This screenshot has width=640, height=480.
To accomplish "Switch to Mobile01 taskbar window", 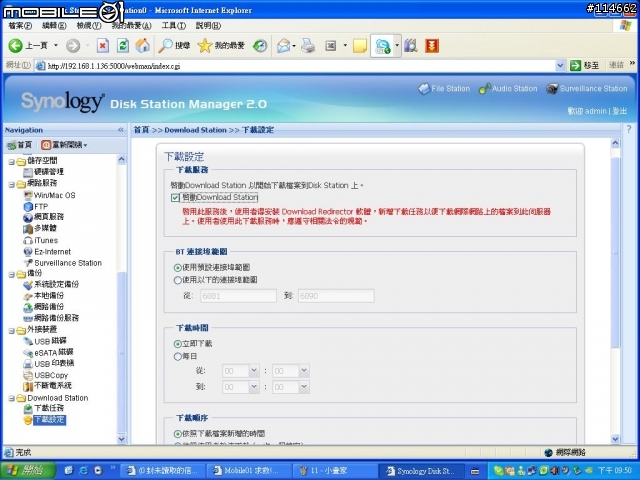I will pos(249,471).
